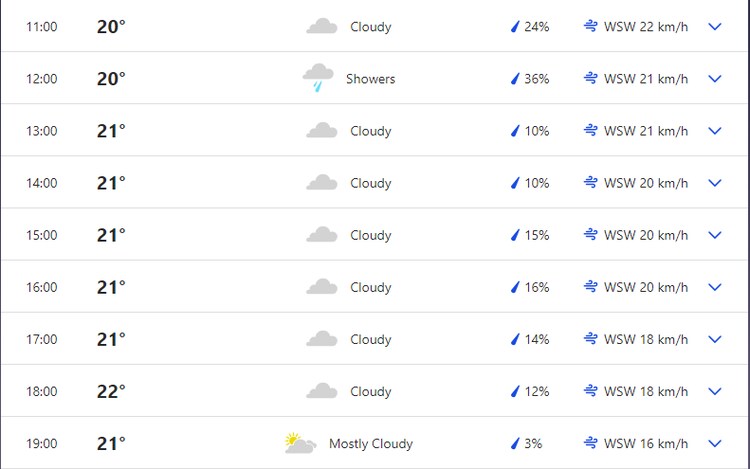Viewport: 750px width, 469px height.
Task: Click the cloud icon in 15:00 row
Action: [x=321, y=235]
